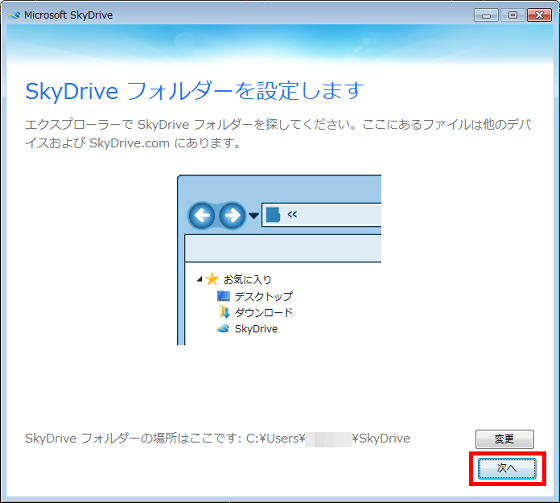560x503 pixels.
Task: Click the illustrated address bar with « symbol
Action: click(x=321, y=215)
